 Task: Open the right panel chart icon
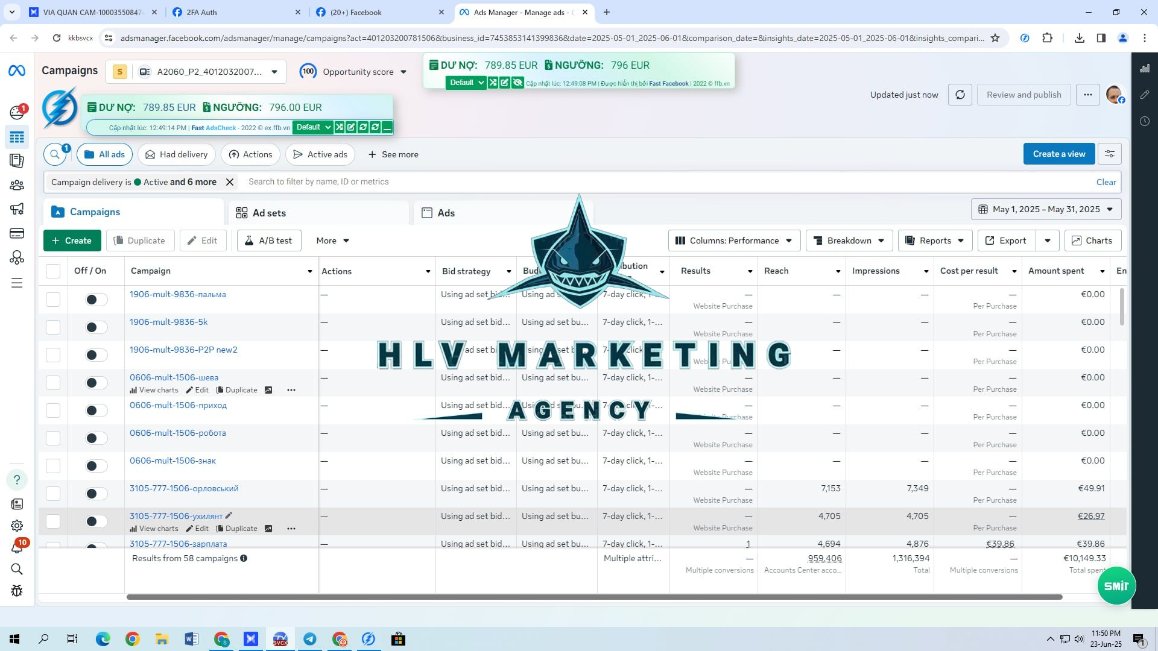1145,68
